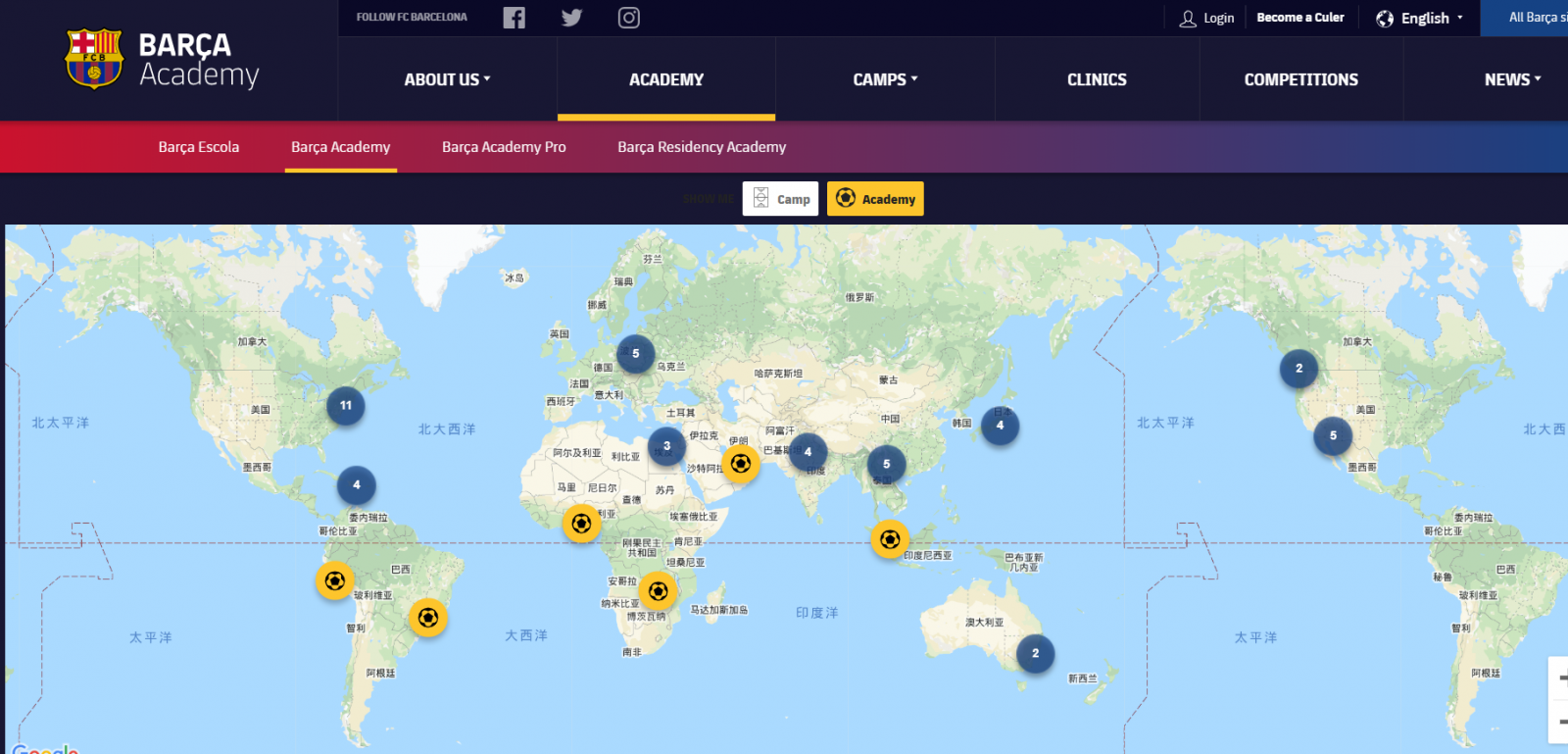
Task: Toggle the Camp map filter
Action: (781, 199)
